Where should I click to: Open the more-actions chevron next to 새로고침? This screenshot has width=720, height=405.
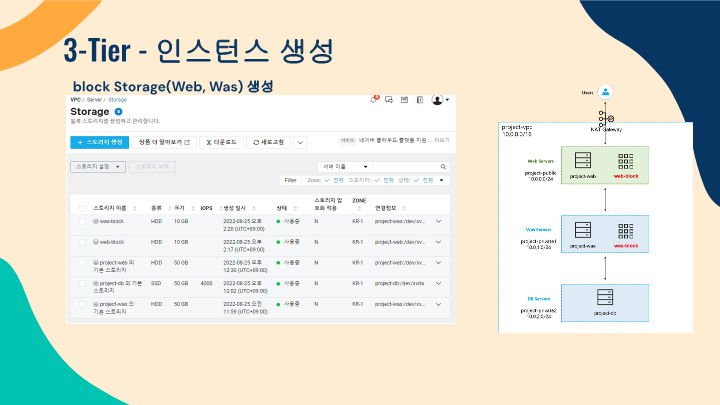coord(300,142)
